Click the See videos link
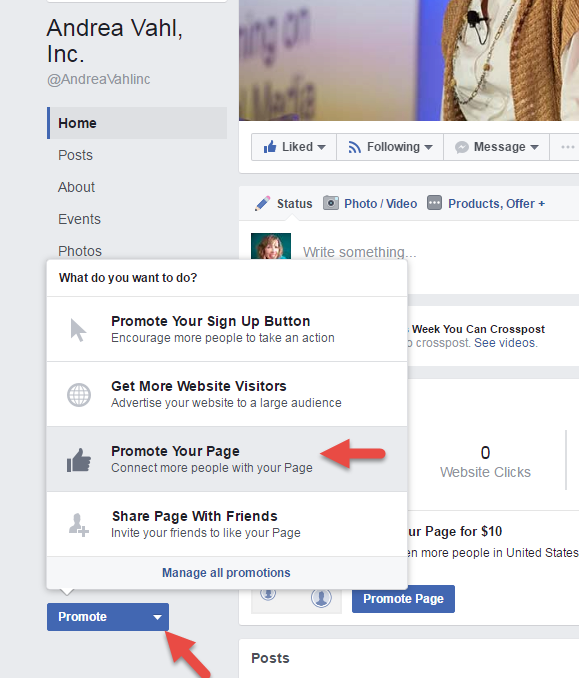Screen dimensions: 579x678 point(505,343)
